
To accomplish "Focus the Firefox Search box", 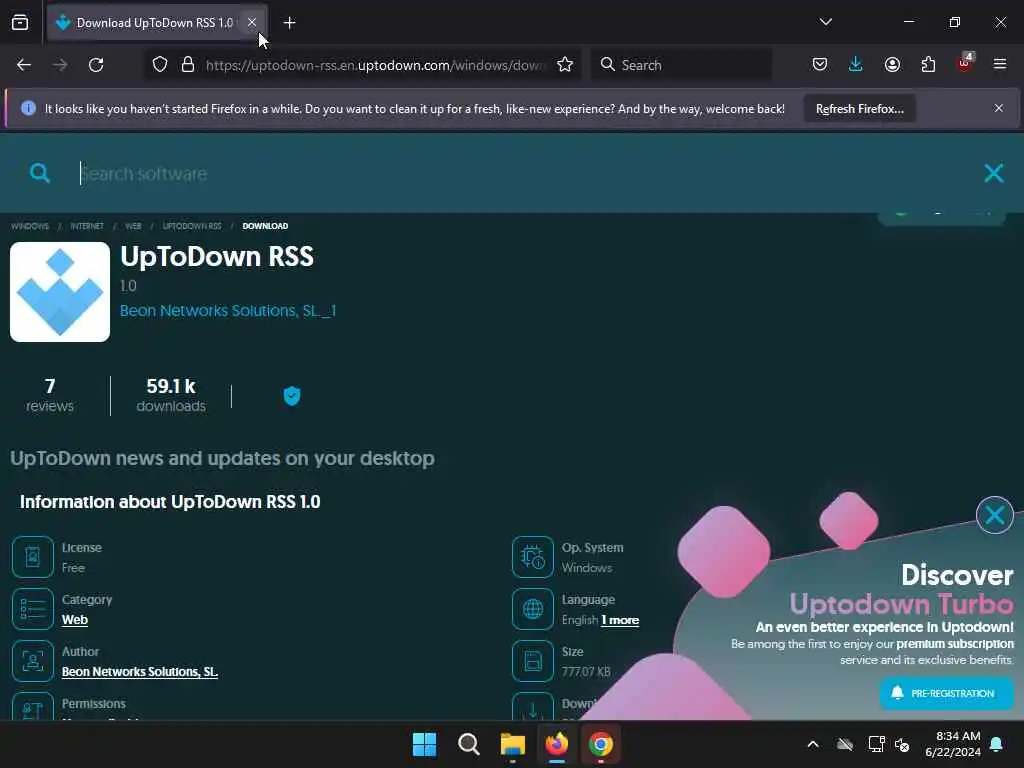I will click(x=681, y=65).
